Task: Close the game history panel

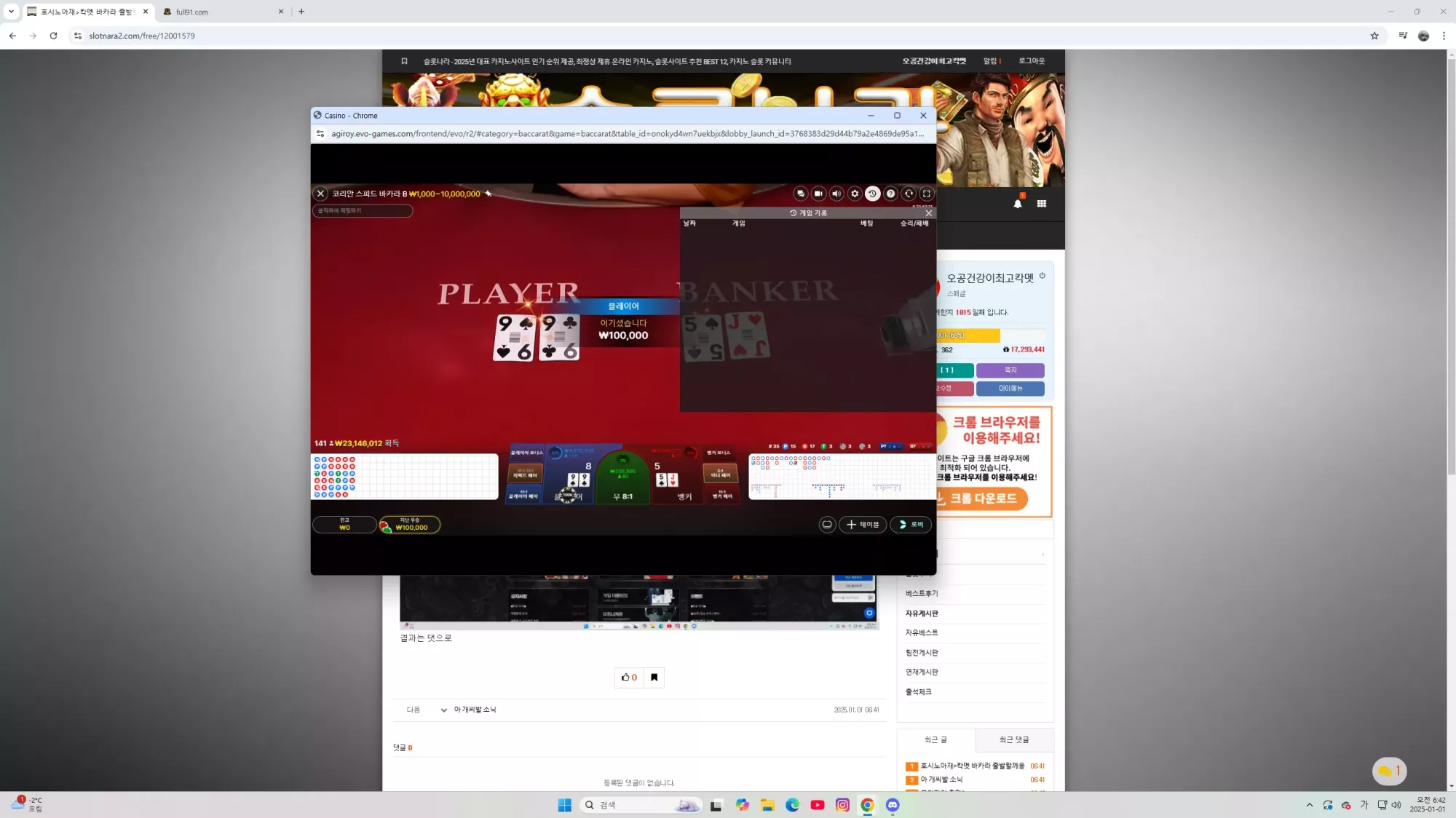Action: point(928,213)
